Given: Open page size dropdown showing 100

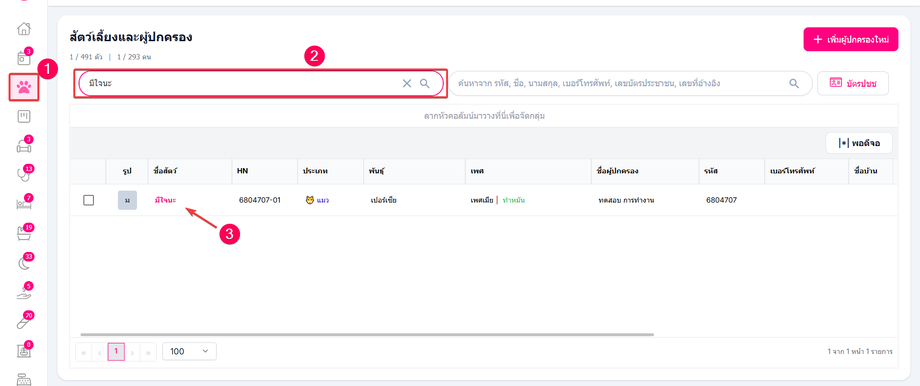Looking at the screenshot, I should (190, 351).
